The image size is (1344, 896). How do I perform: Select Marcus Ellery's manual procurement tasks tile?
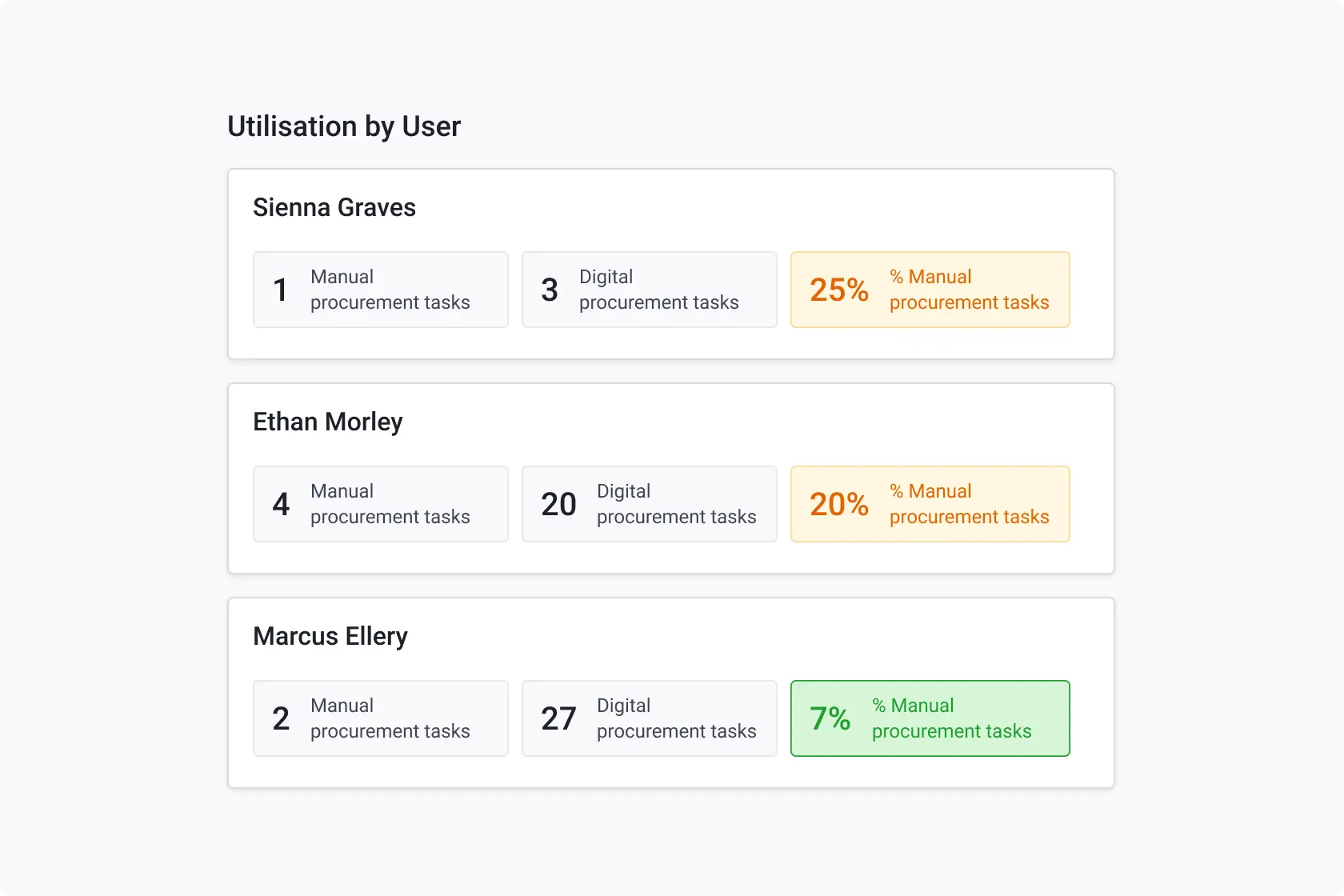coord(381,718)
